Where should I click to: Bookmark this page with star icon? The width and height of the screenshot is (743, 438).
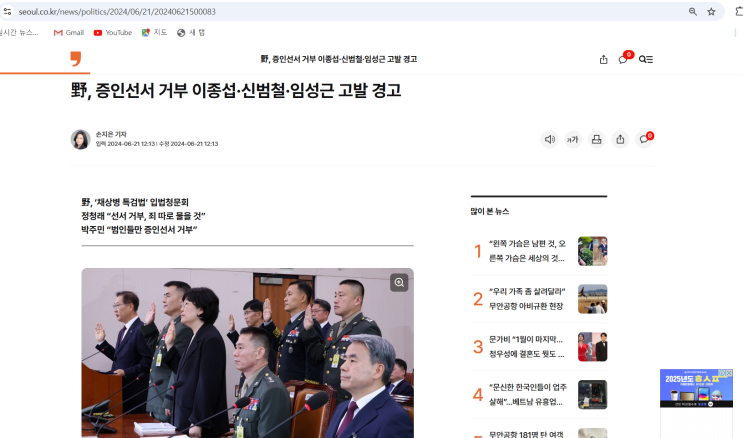(x=711, y=12)
